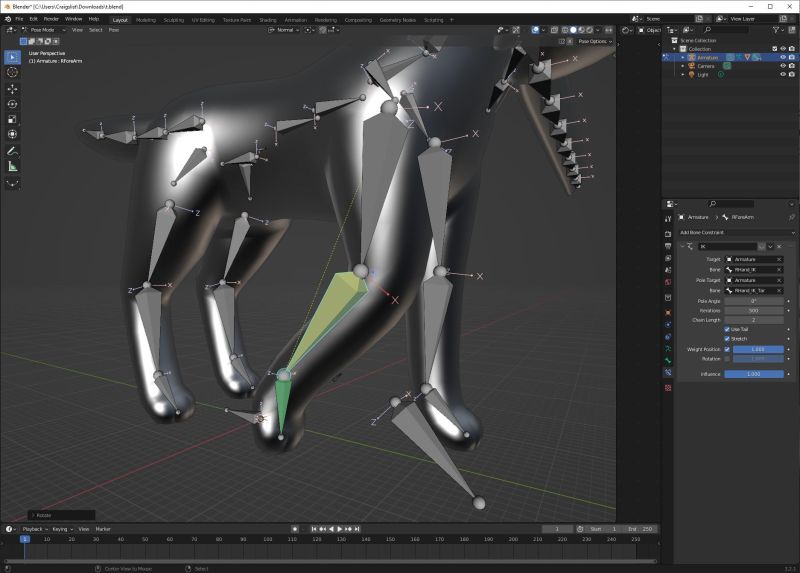Switch to the Modeling workspace tab
The height and width of the screenshot is (573, 800).
[x=145, y=20]
